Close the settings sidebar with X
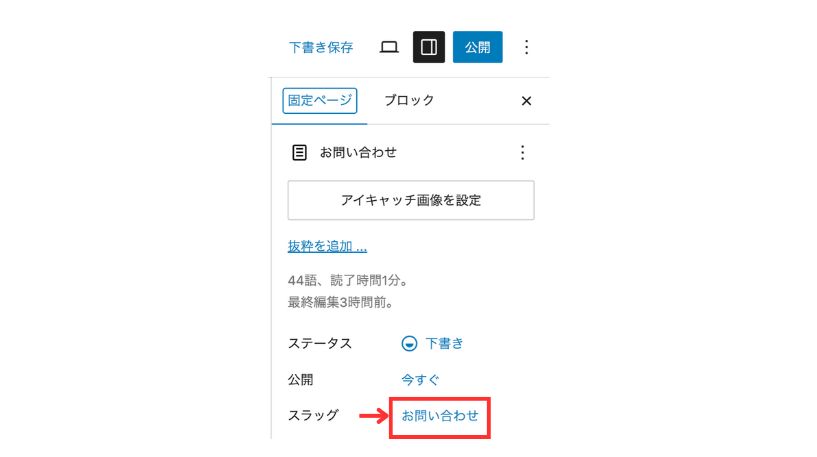 click(526, 101)
